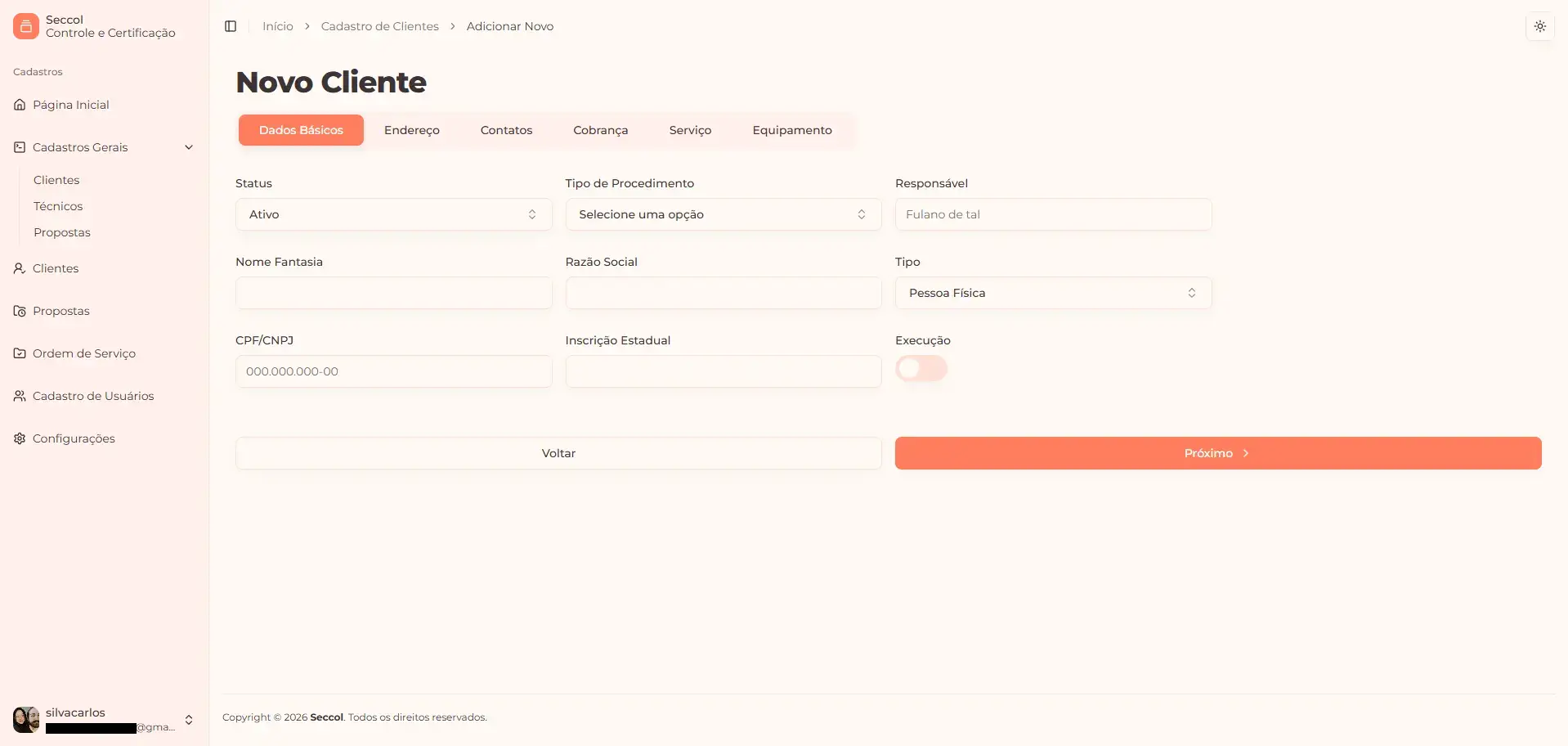This screenshot has height=746, width=1568.
Task: Navigate to Início via breadcrumb
Action: [x=276, y=25]
